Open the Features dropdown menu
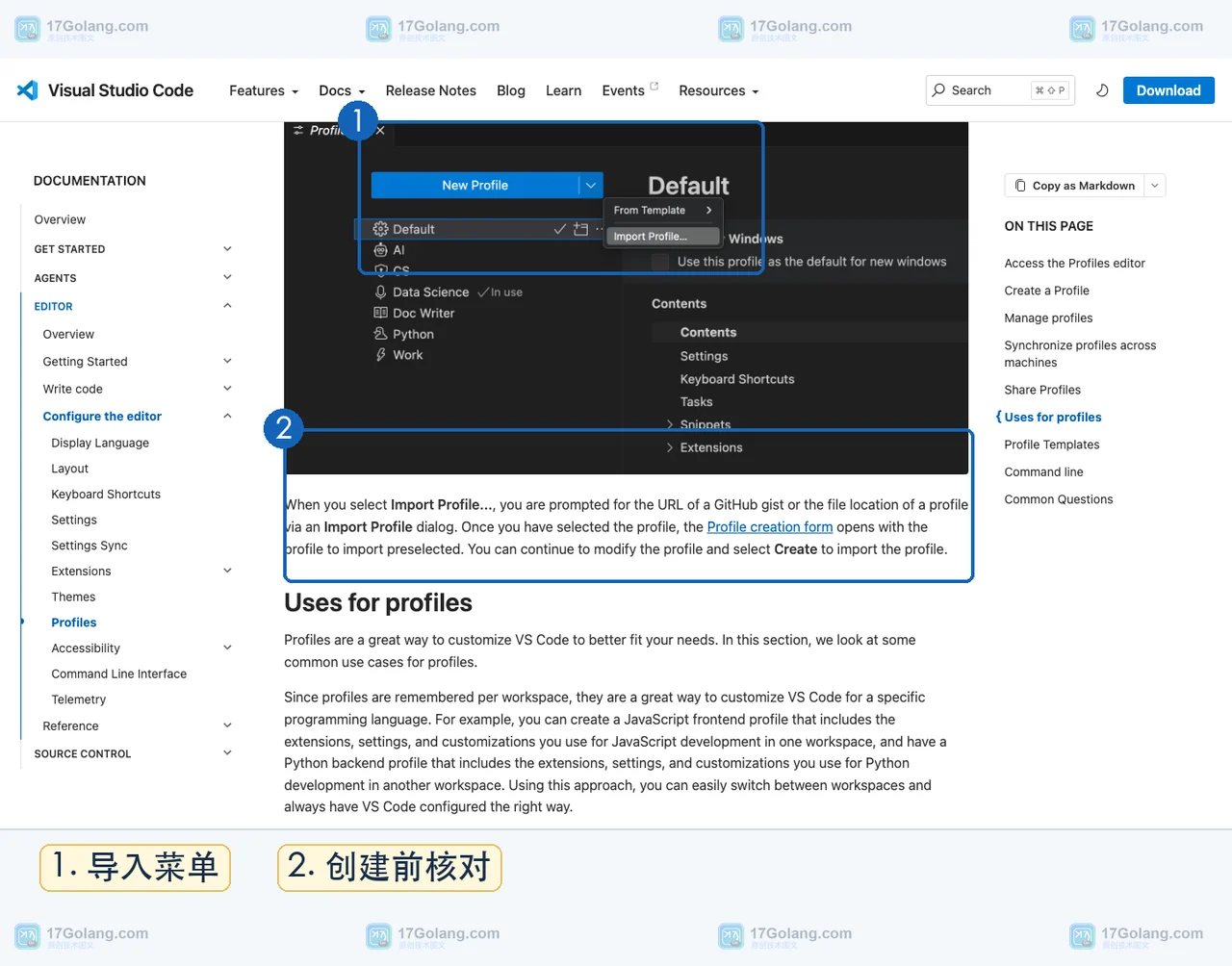1232x966 pixels. (264, 90)
